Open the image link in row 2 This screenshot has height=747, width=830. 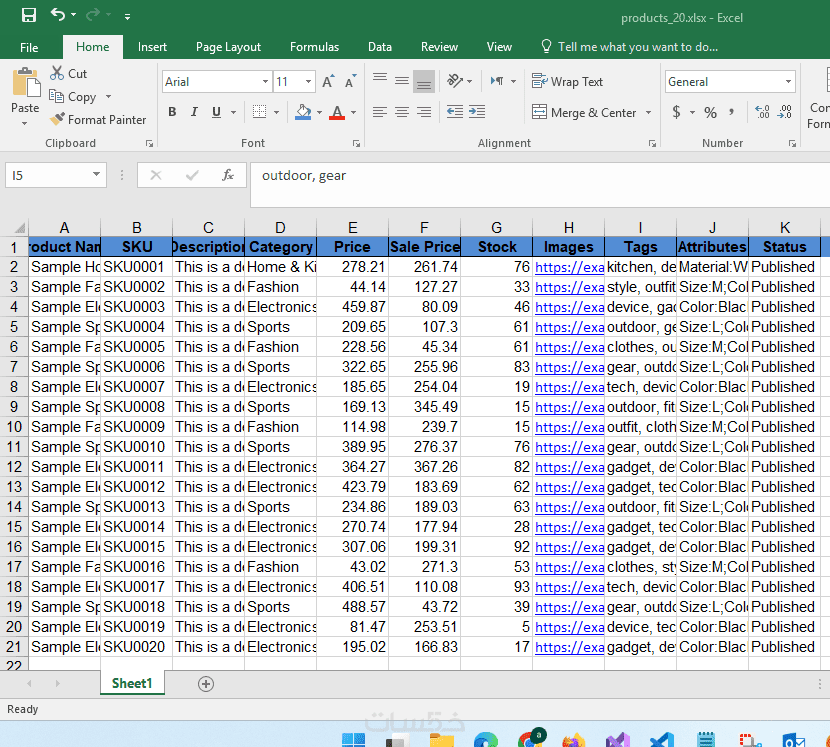tap(569, 267)
